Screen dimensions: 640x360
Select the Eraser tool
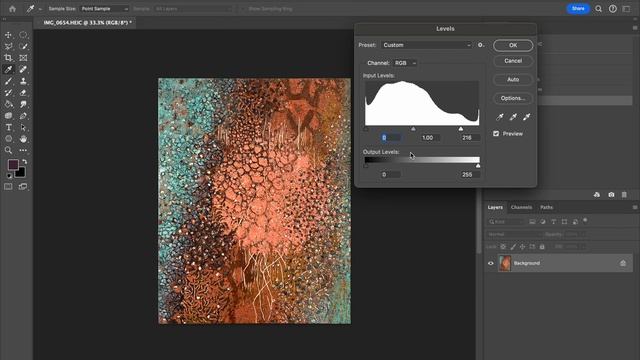(23, 93)
